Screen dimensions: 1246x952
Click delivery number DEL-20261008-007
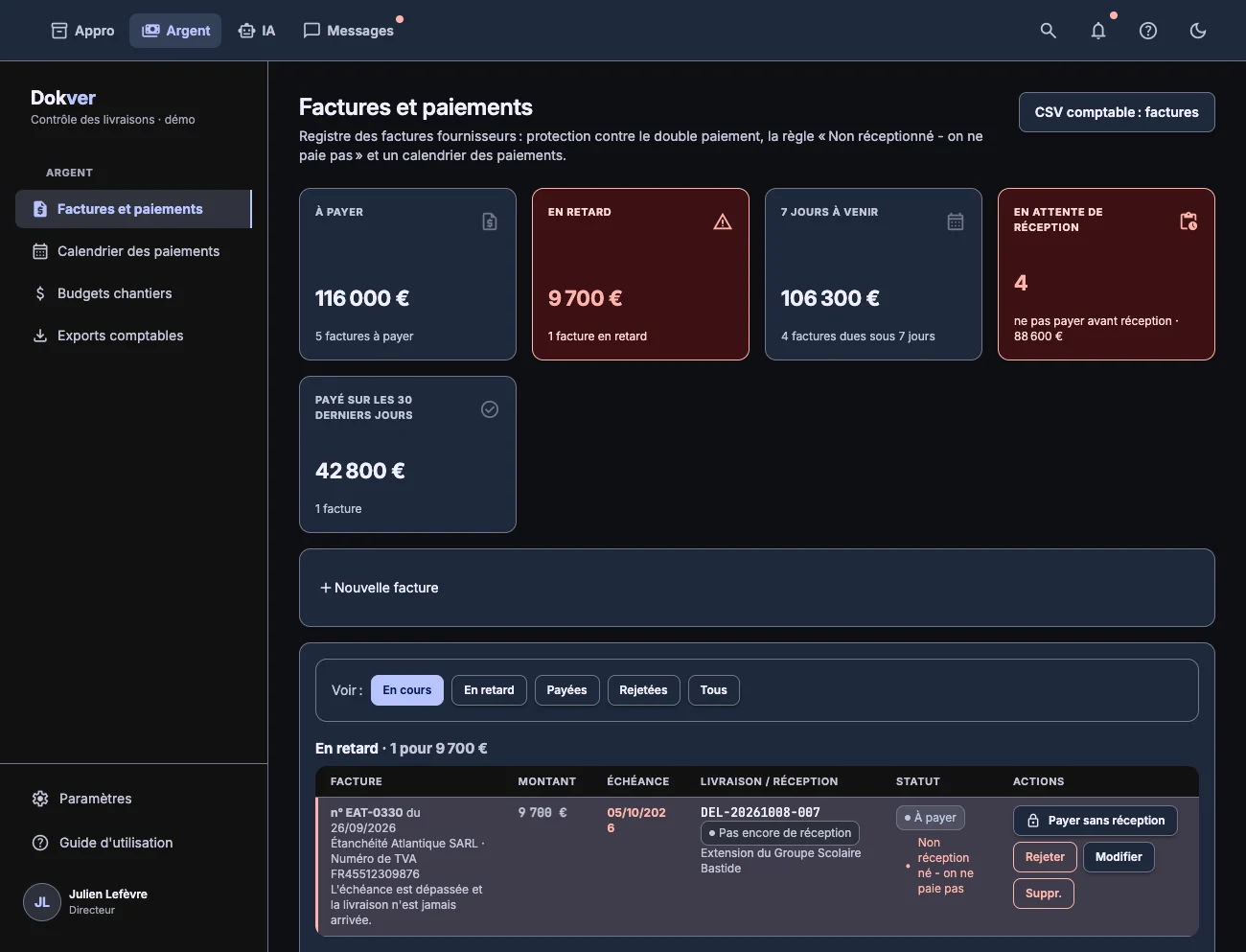click(760, 812)
